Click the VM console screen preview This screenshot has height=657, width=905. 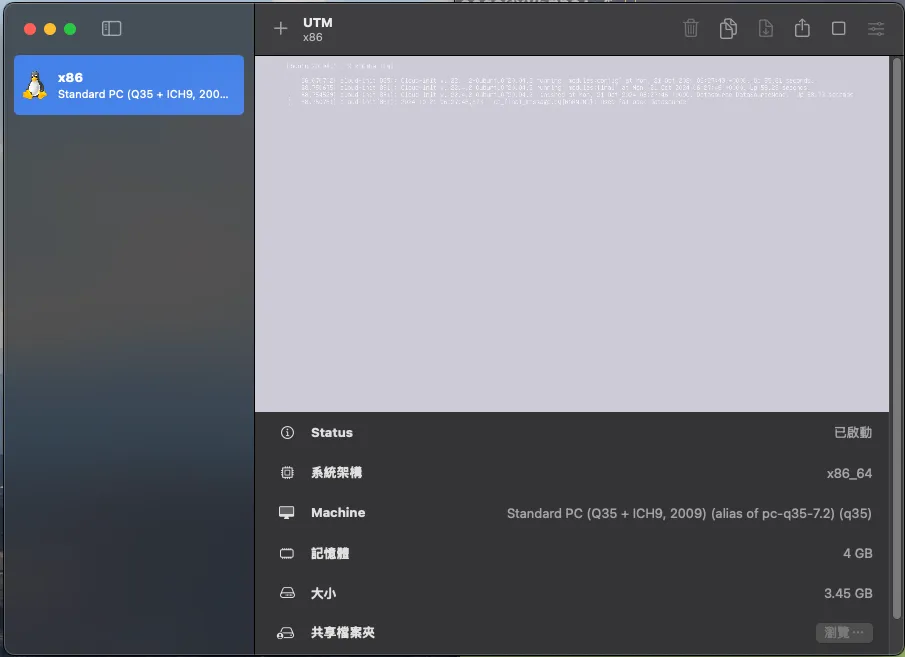click(571, 233)
